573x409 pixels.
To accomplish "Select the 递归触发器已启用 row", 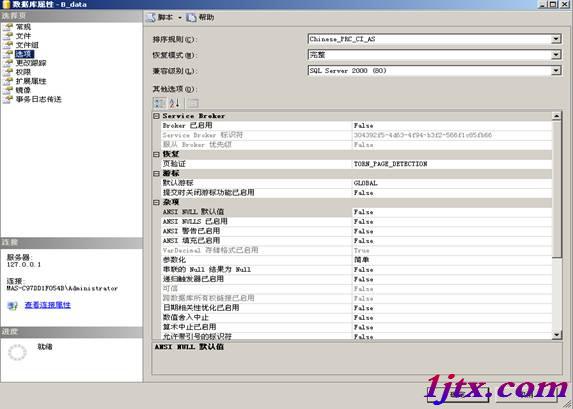I will point(356,279).
